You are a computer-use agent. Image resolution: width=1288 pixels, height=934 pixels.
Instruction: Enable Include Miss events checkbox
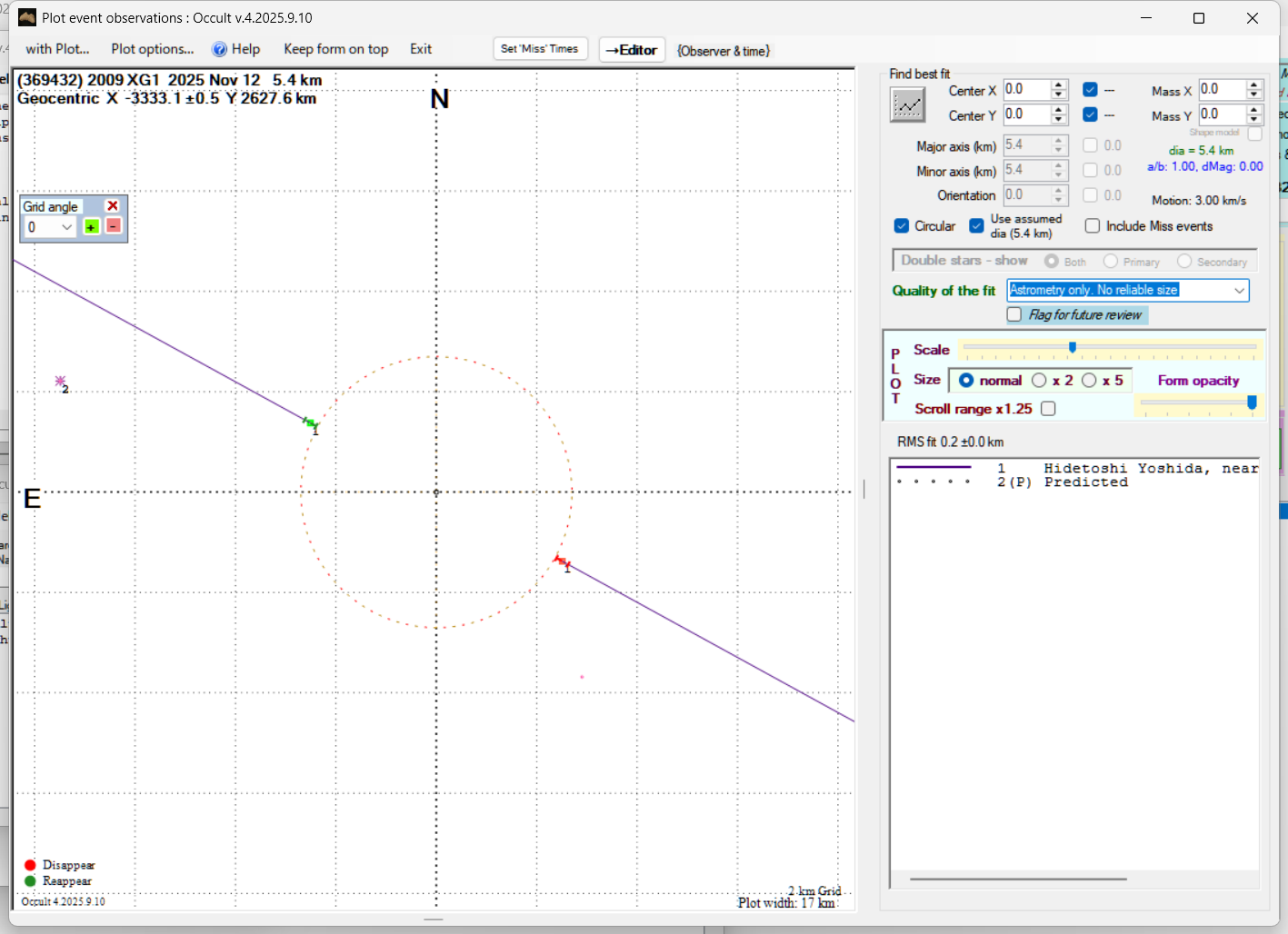1093,226
